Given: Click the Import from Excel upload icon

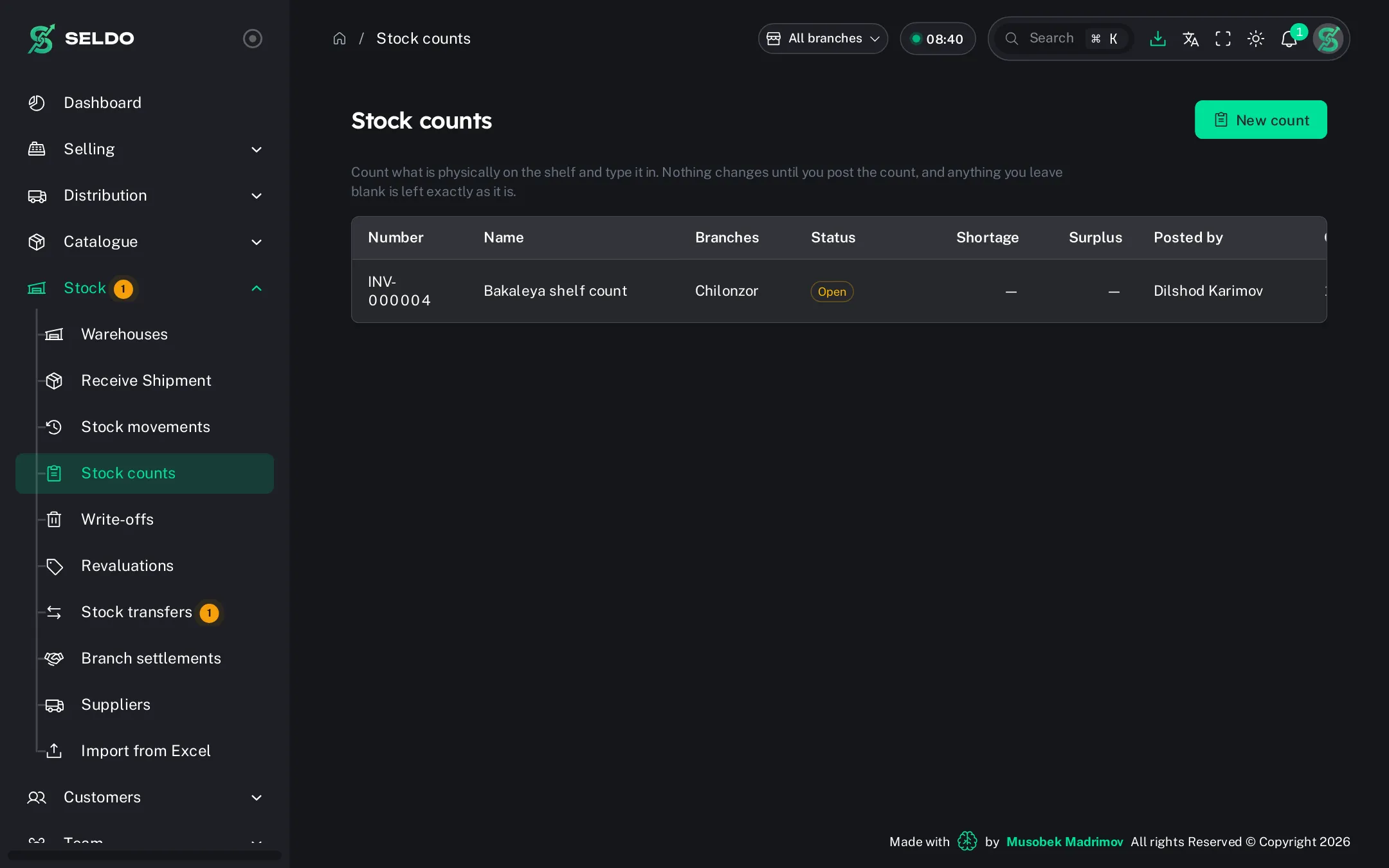Looking at the screenshot, I should coord(54,751).
